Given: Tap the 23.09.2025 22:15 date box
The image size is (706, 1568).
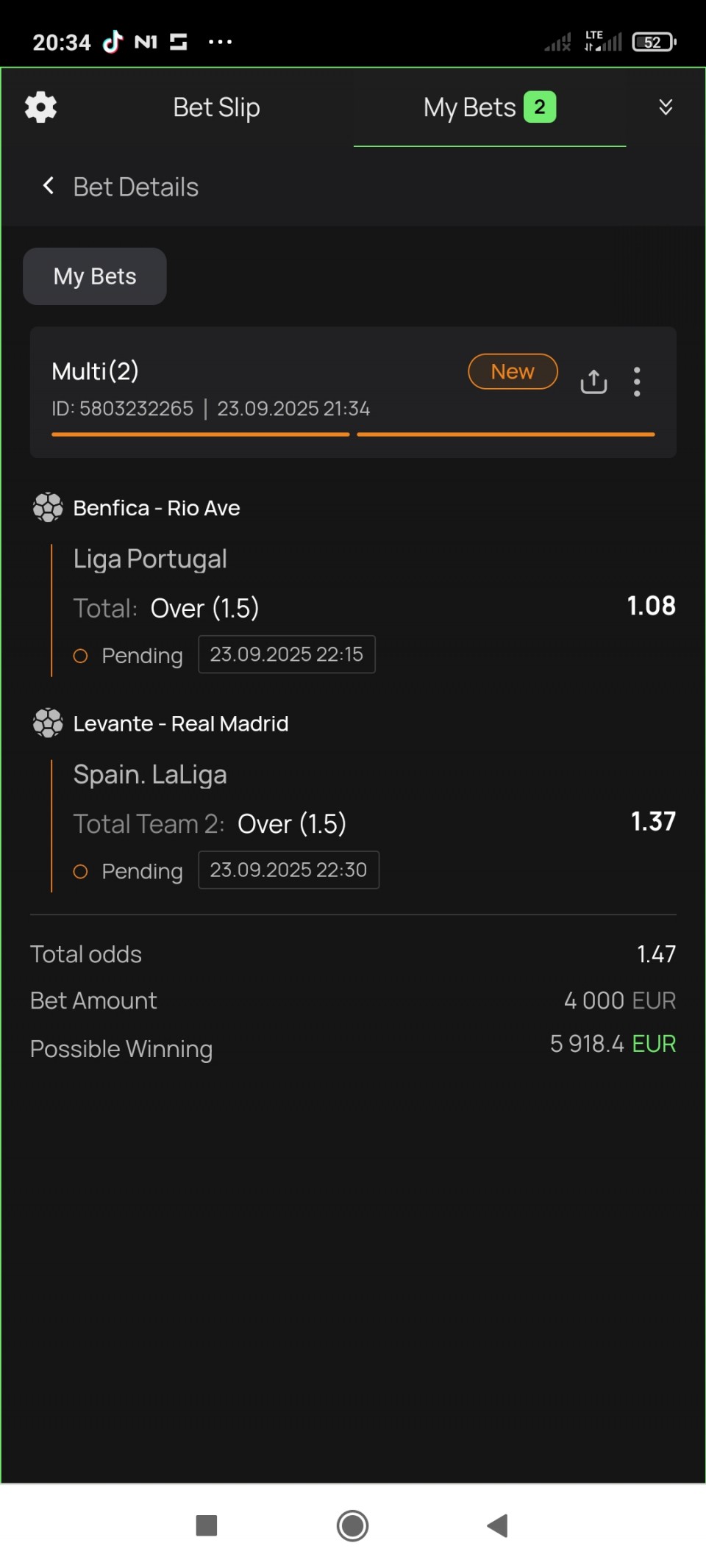Looking at the screenshot, I should (287, 654).
